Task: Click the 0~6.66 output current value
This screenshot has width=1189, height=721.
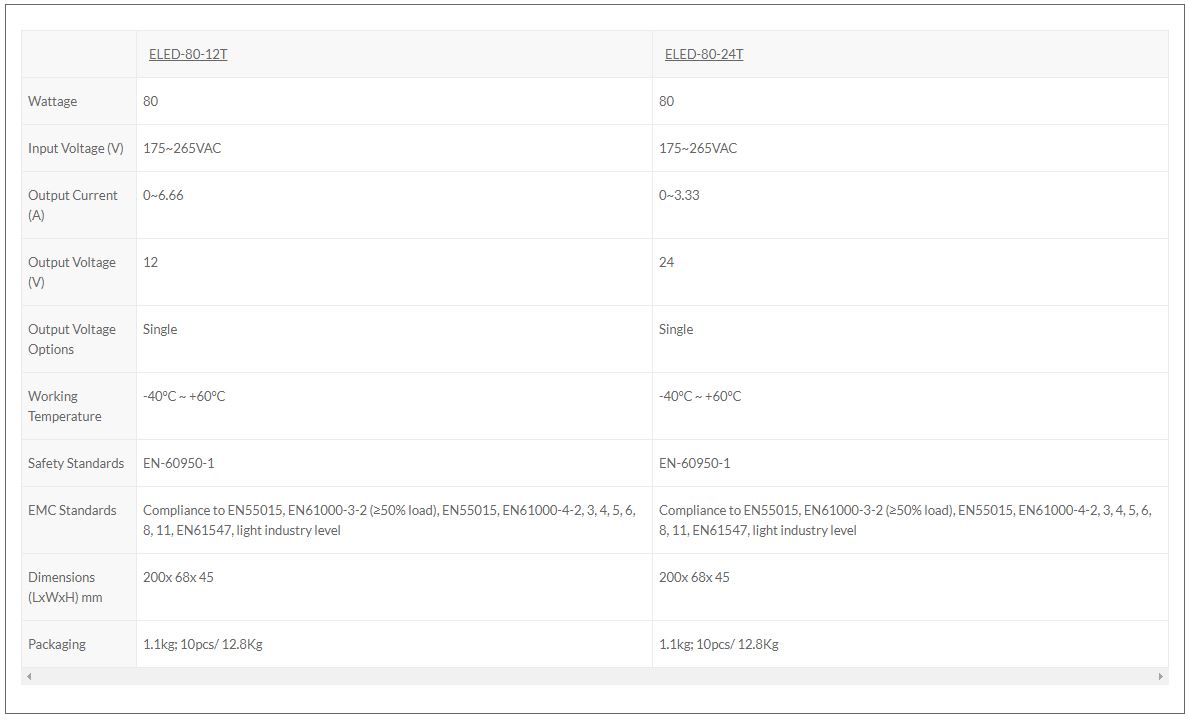Action: [163, 195]
